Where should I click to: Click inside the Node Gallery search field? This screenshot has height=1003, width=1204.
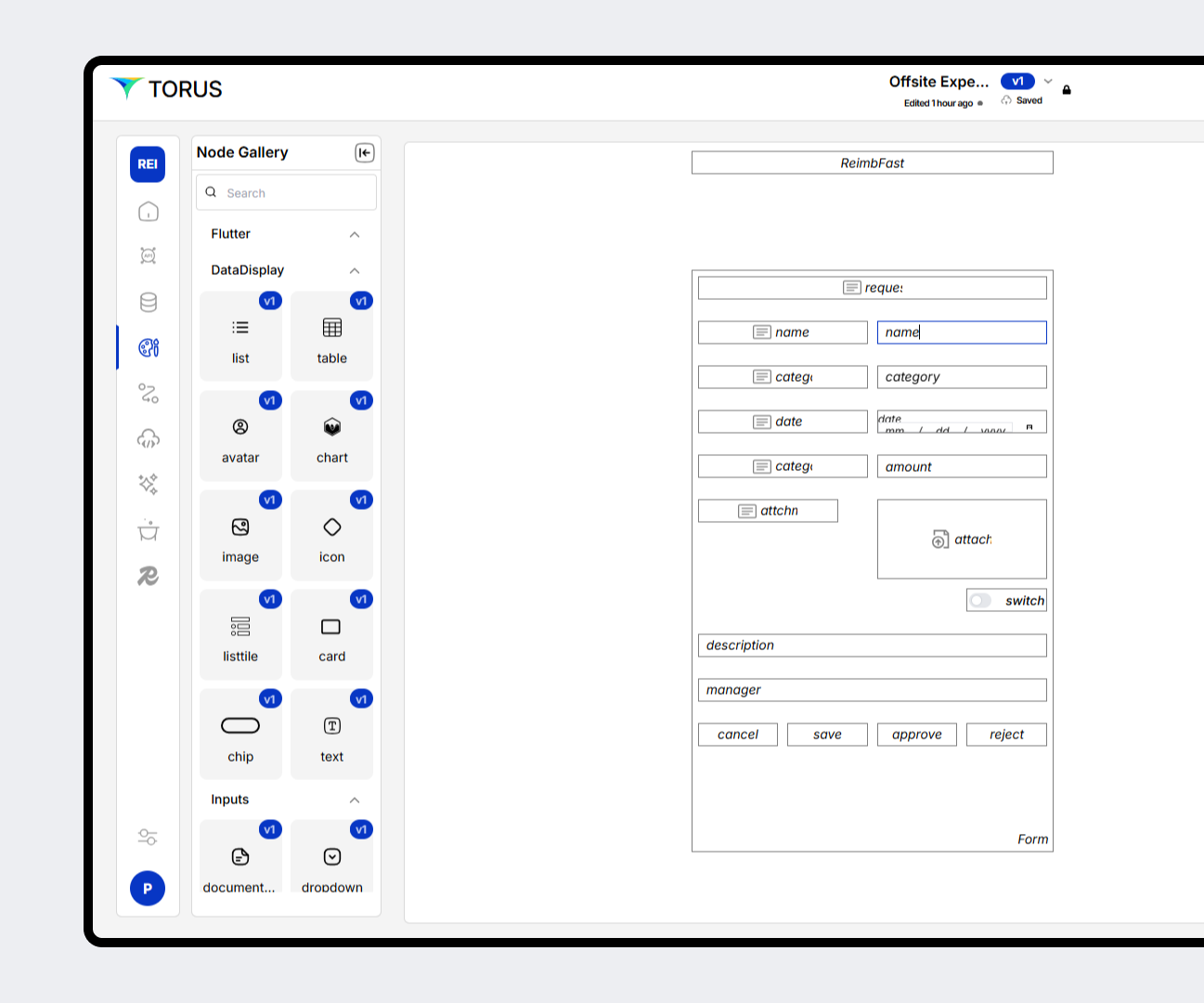[x=286, y=192]
